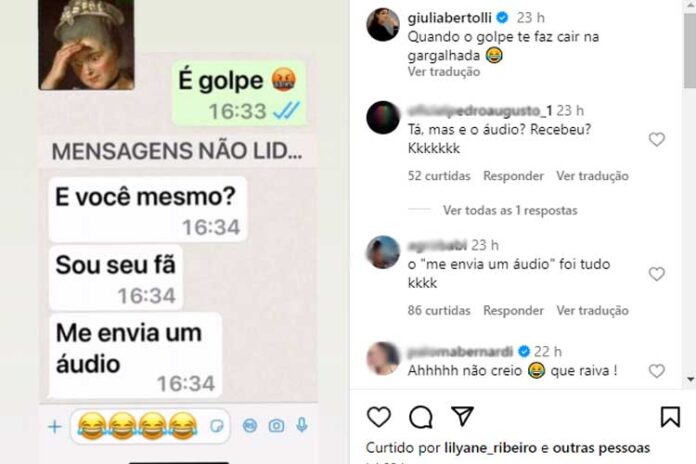Expand 'Ver todas as 1 respostas'

510,210
